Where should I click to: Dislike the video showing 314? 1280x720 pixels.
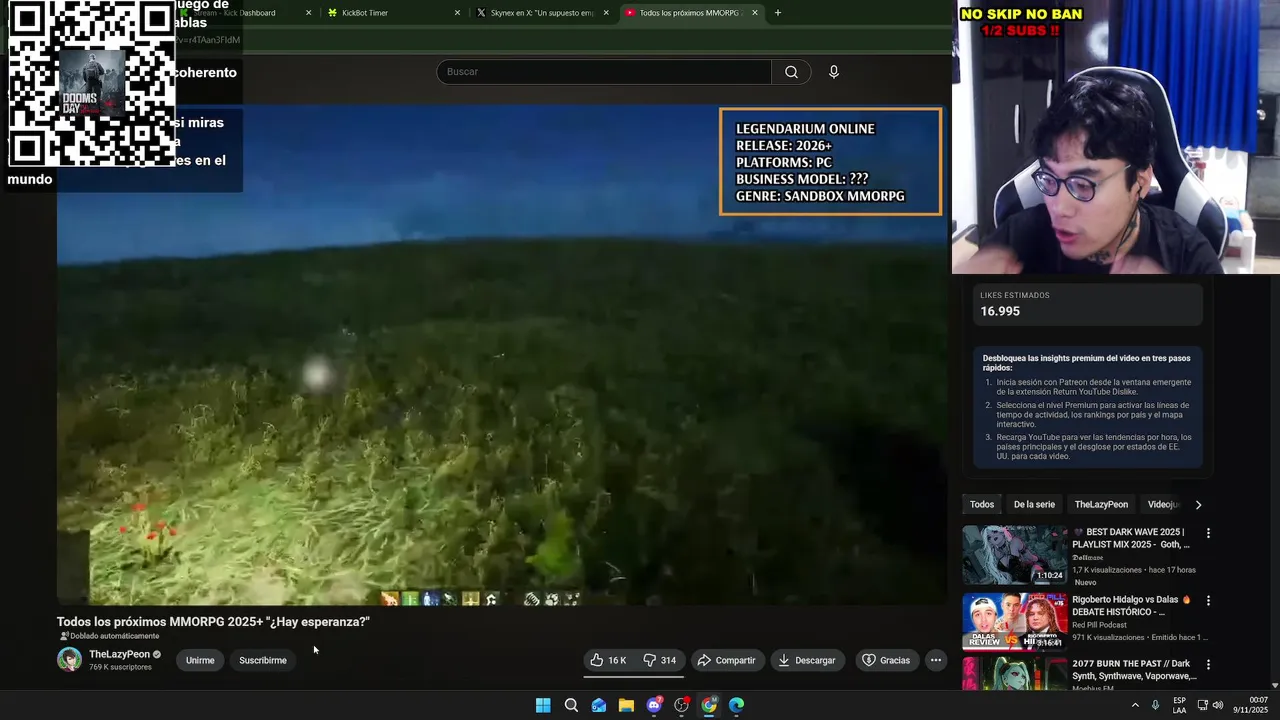click(x=660, y=660)
